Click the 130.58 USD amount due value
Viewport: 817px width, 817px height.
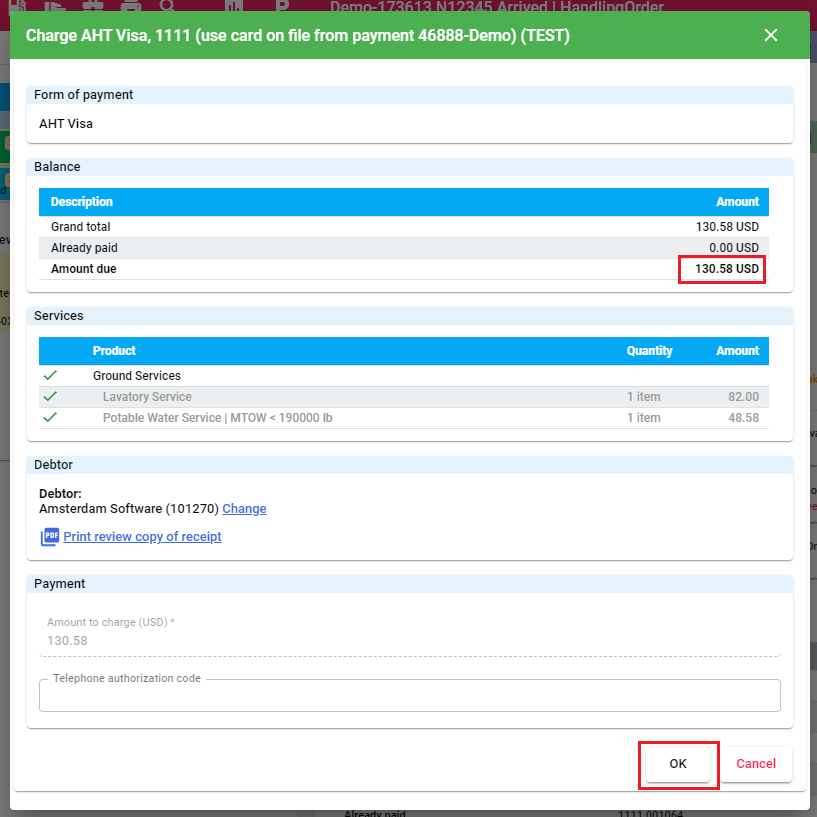pyautogui.click(x=727, y=269)
